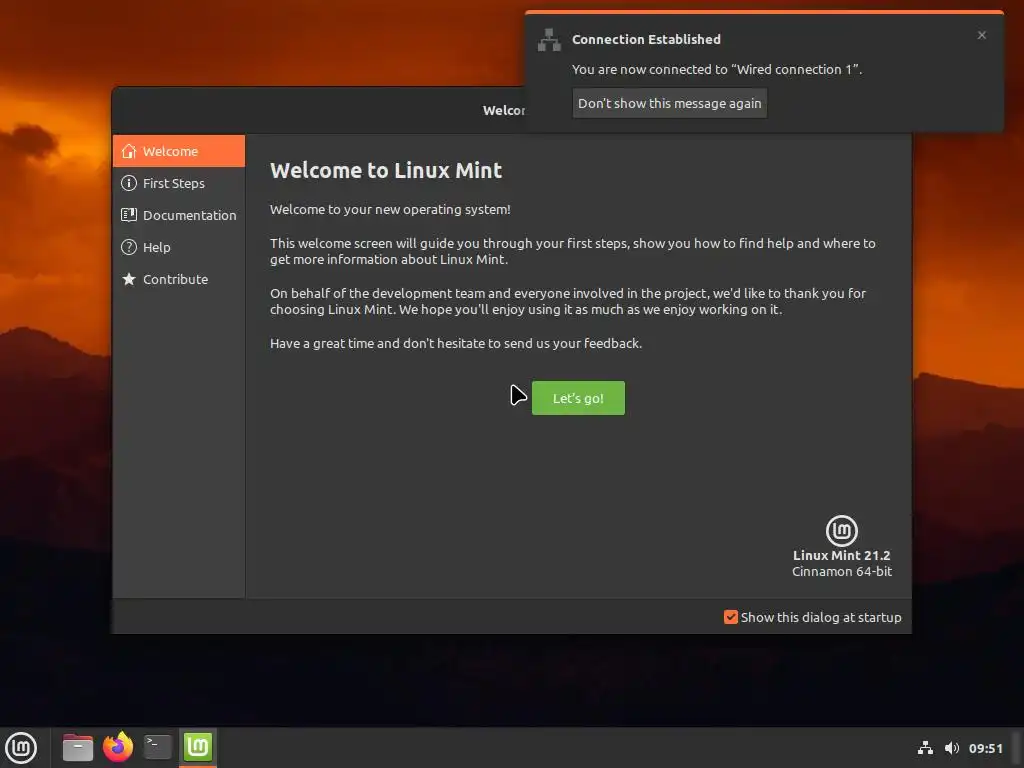The width and height of the screenshot is (1024, 768).
Task: Click Don't show this message again
Action: [669, 103]
